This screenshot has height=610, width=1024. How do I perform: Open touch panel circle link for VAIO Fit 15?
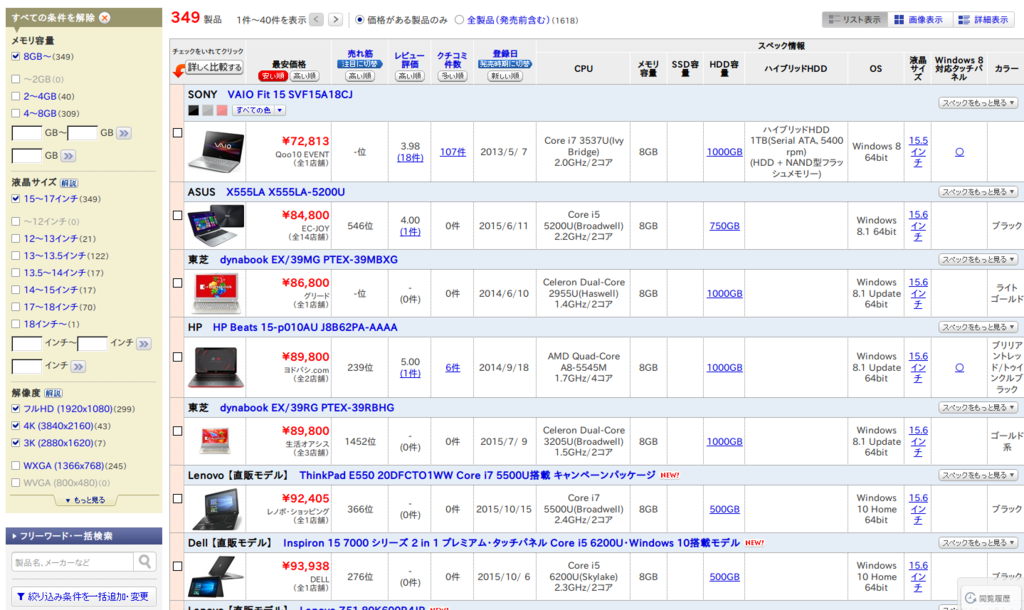[x=959, y=152]
